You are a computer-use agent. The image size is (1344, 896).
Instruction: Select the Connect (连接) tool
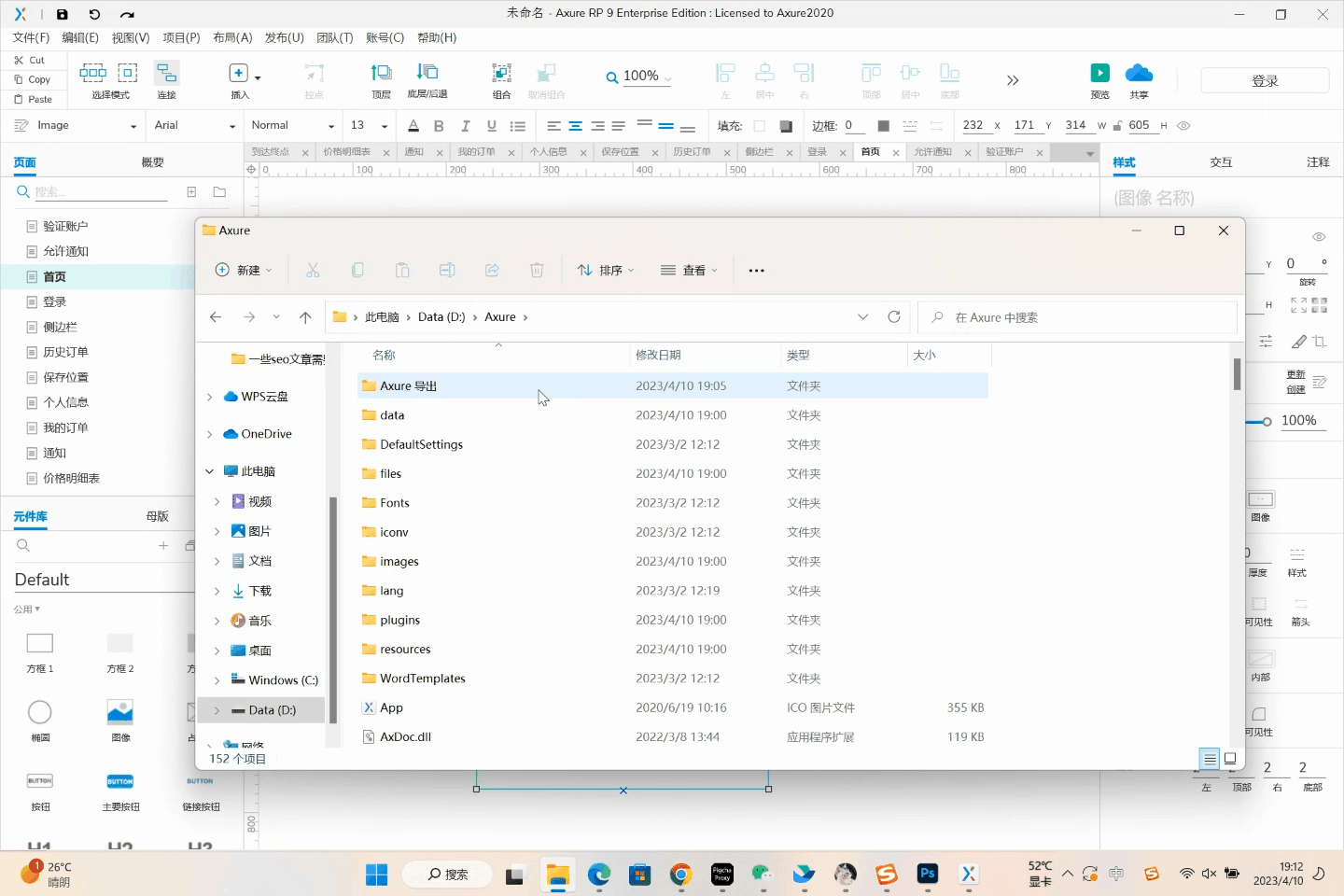coord(166,74)
